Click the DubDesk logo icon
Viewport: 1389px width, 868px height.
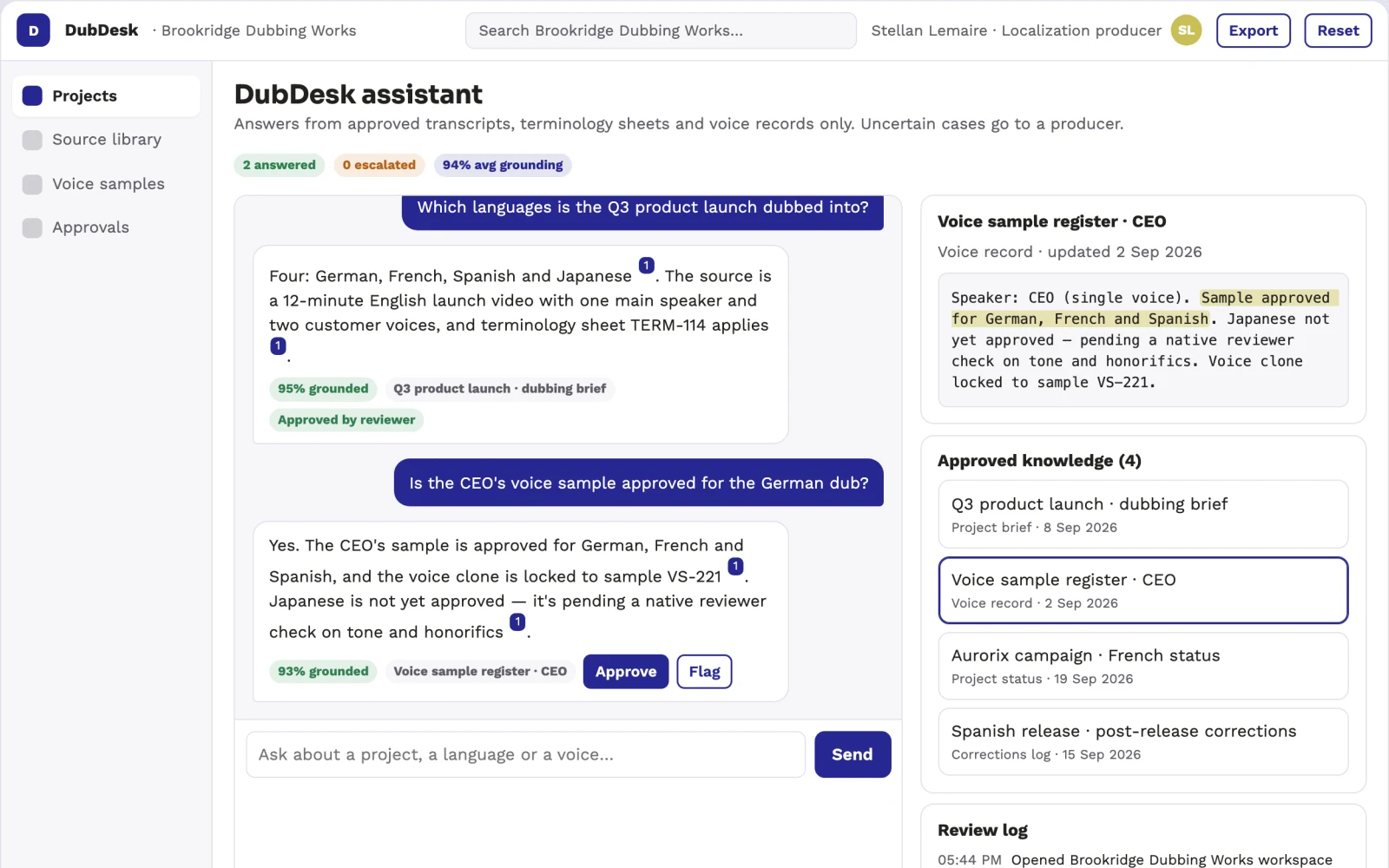33,30
